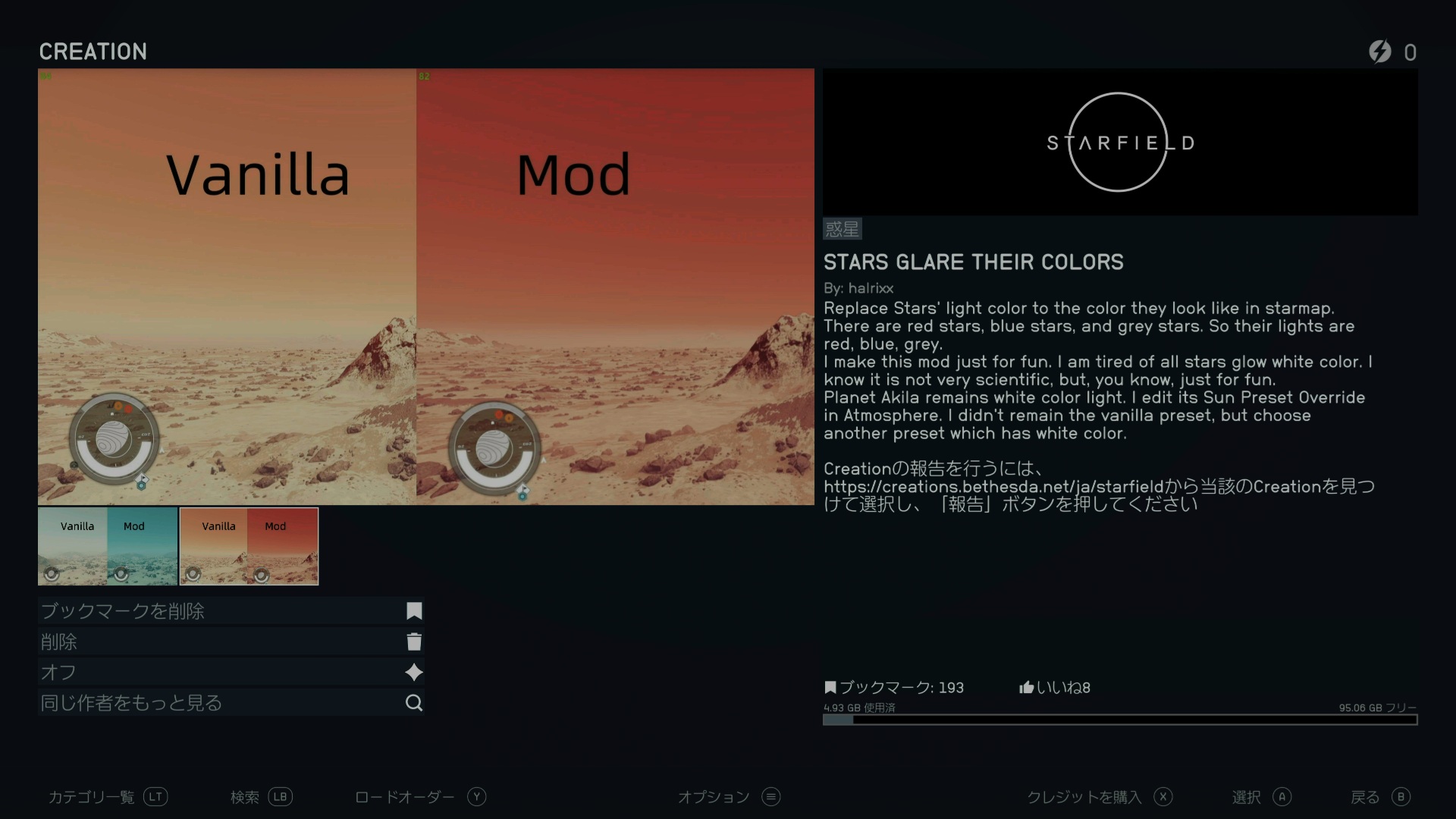
Task: Click the credits lightning bolt icon
Action: [1380, 52]
